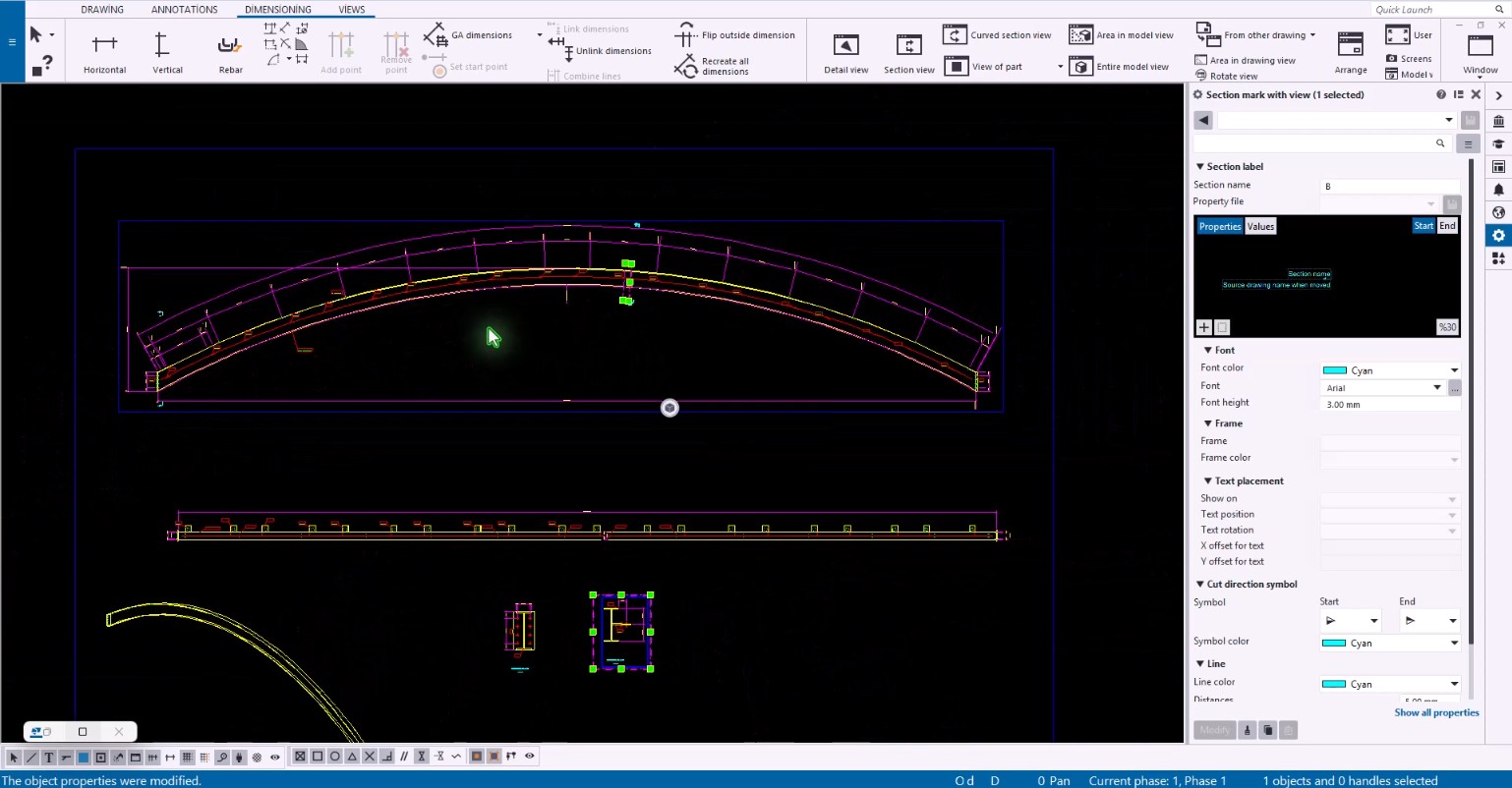Select the Horizontal dimension tool

pos(104,53)
